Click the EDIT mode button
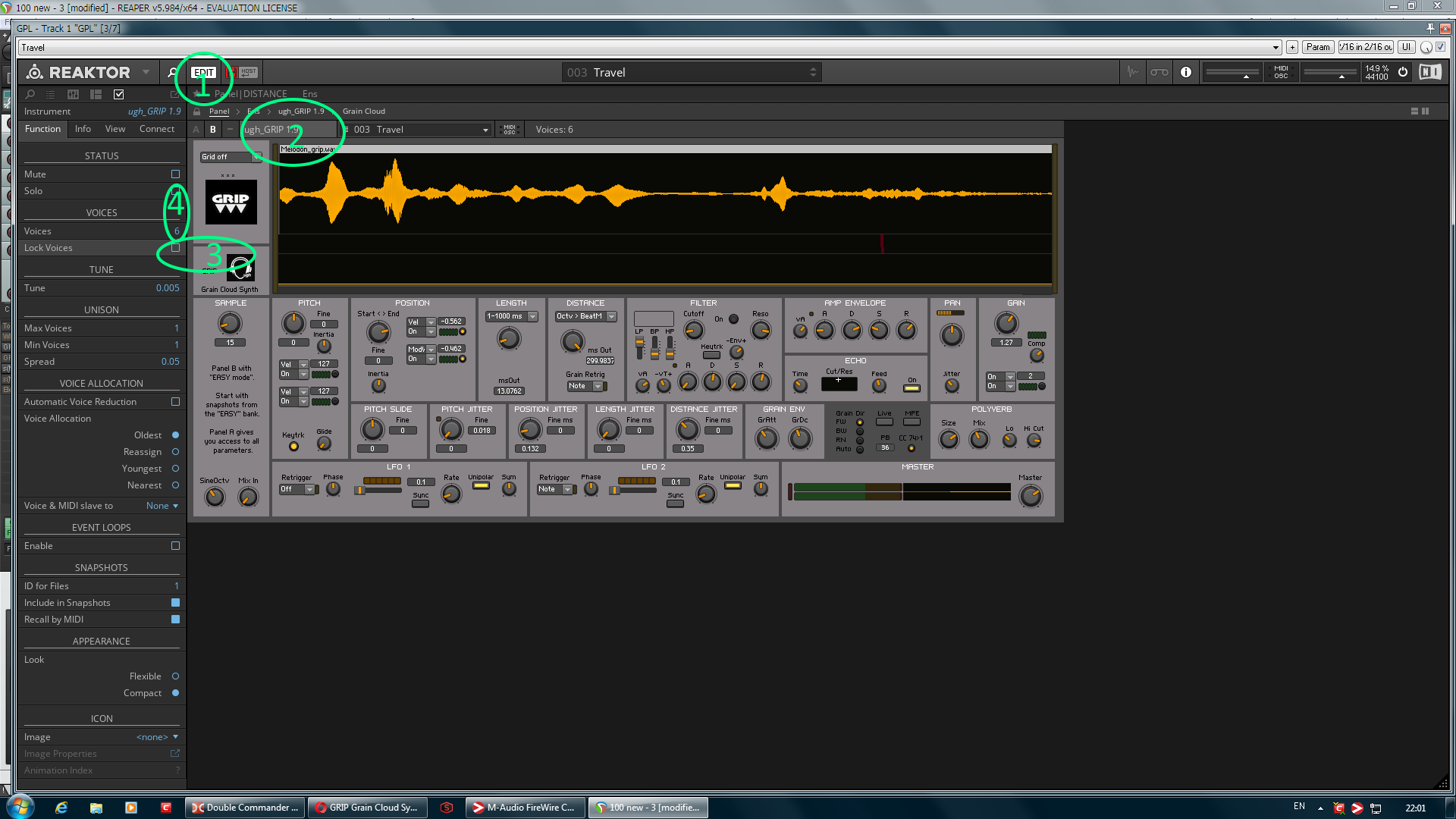This screenshot has width=1456, height=819. (203, 73)
